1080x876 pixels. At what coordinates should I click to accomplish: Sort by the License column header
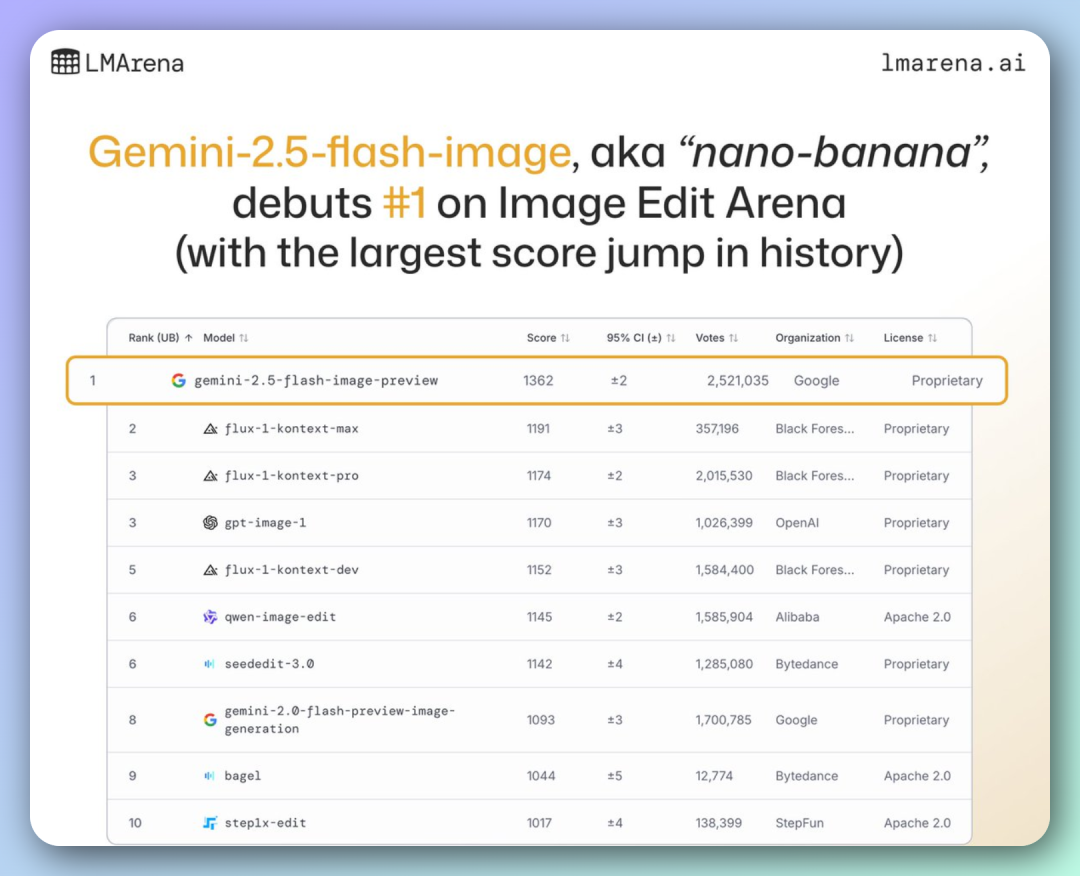point(910,338)
